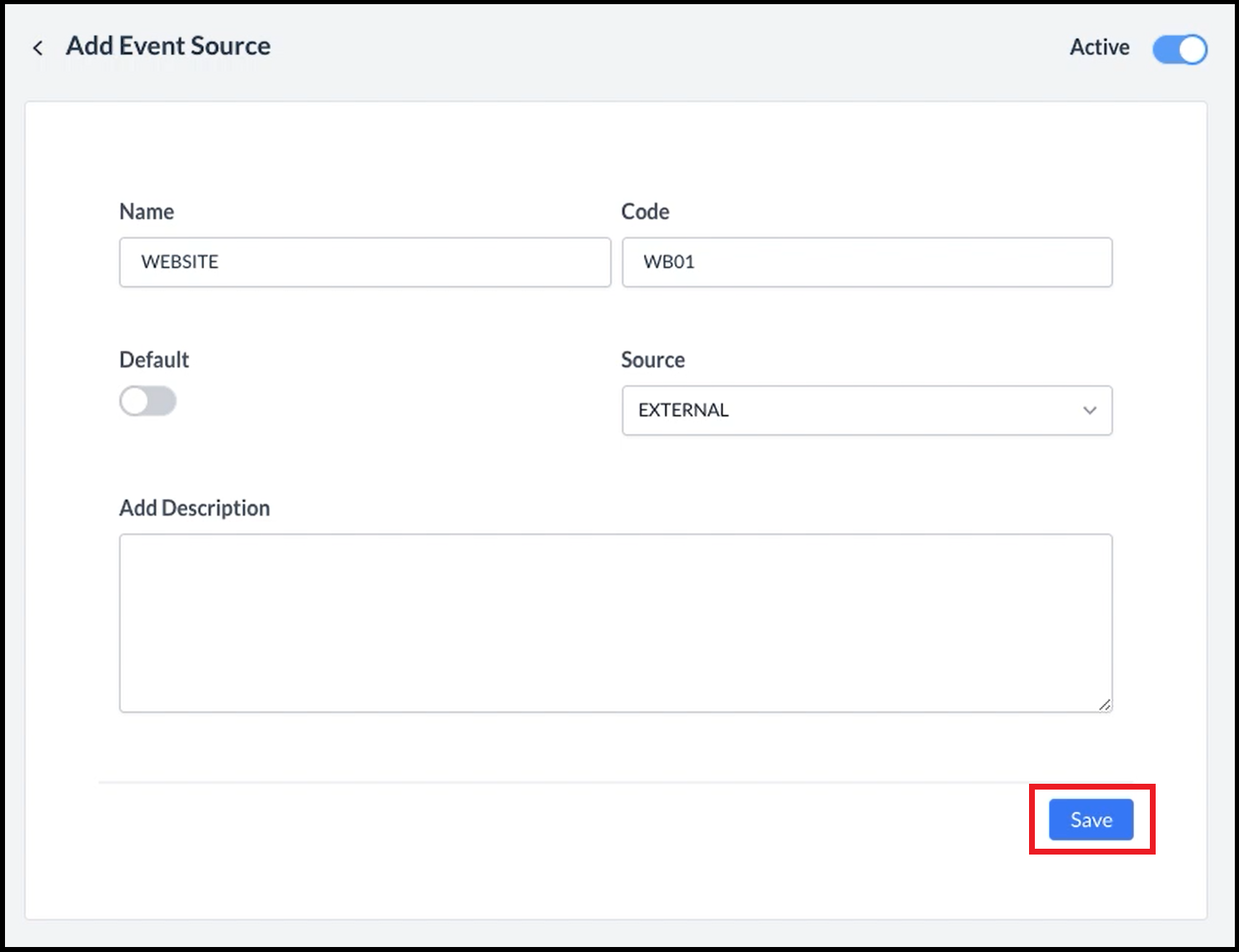Click the Active label text

click(x=1099, y=47)
